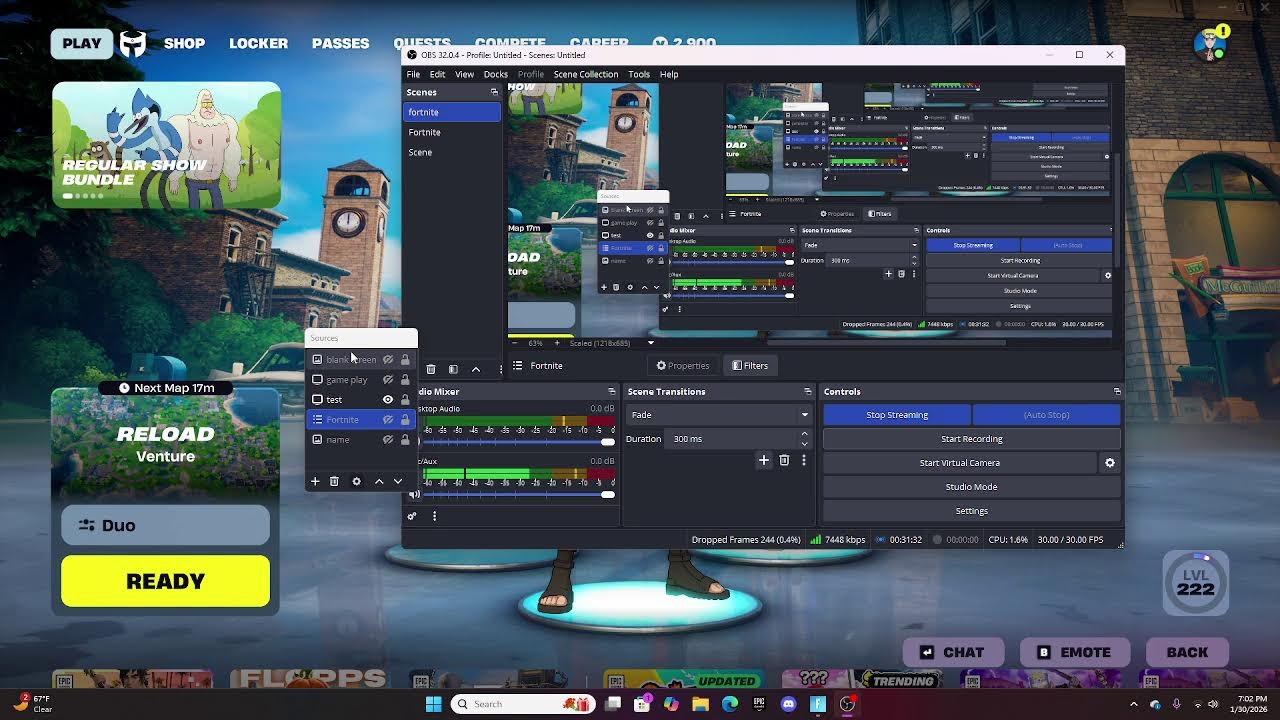
Task: Decrease transition duration with down arrow
Action: 804,443
